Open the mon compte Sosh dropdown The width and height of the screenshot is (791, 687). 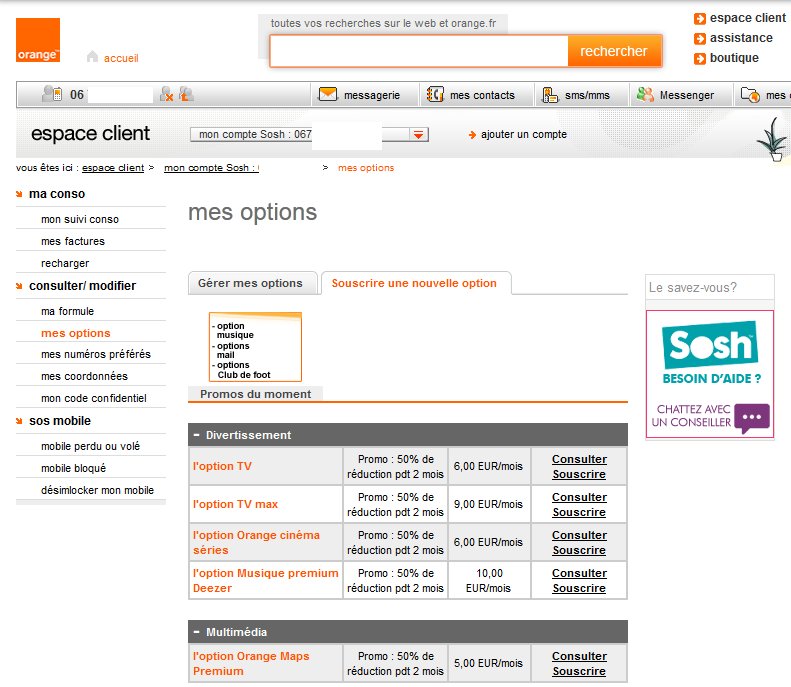(419, 135)
